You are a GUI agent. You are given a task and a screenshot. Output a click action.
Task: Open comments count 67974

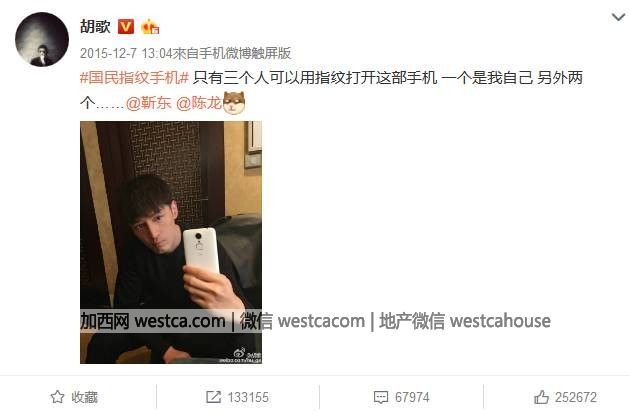click(x=412, y=398)
